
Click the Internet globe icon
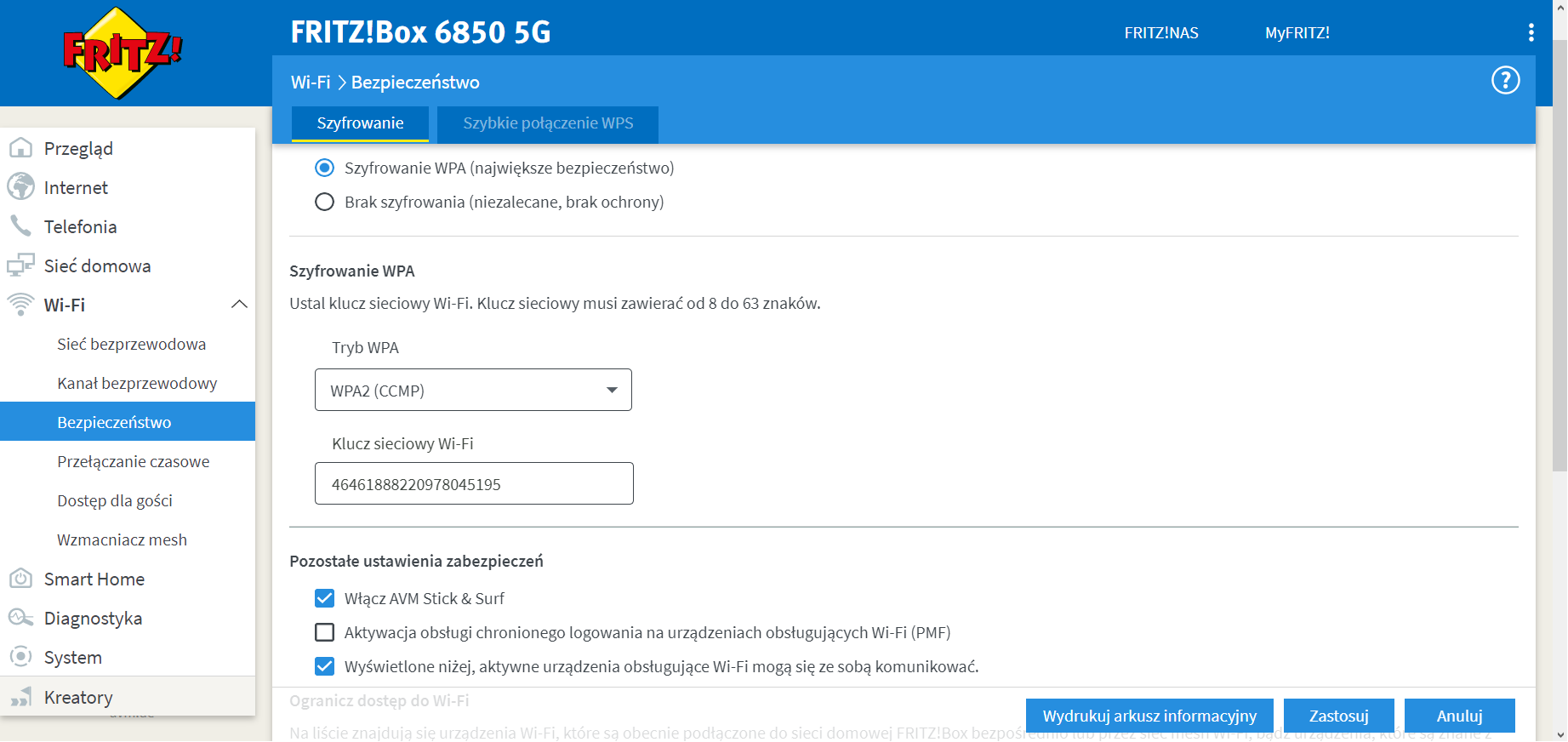(x=20, y=187)
